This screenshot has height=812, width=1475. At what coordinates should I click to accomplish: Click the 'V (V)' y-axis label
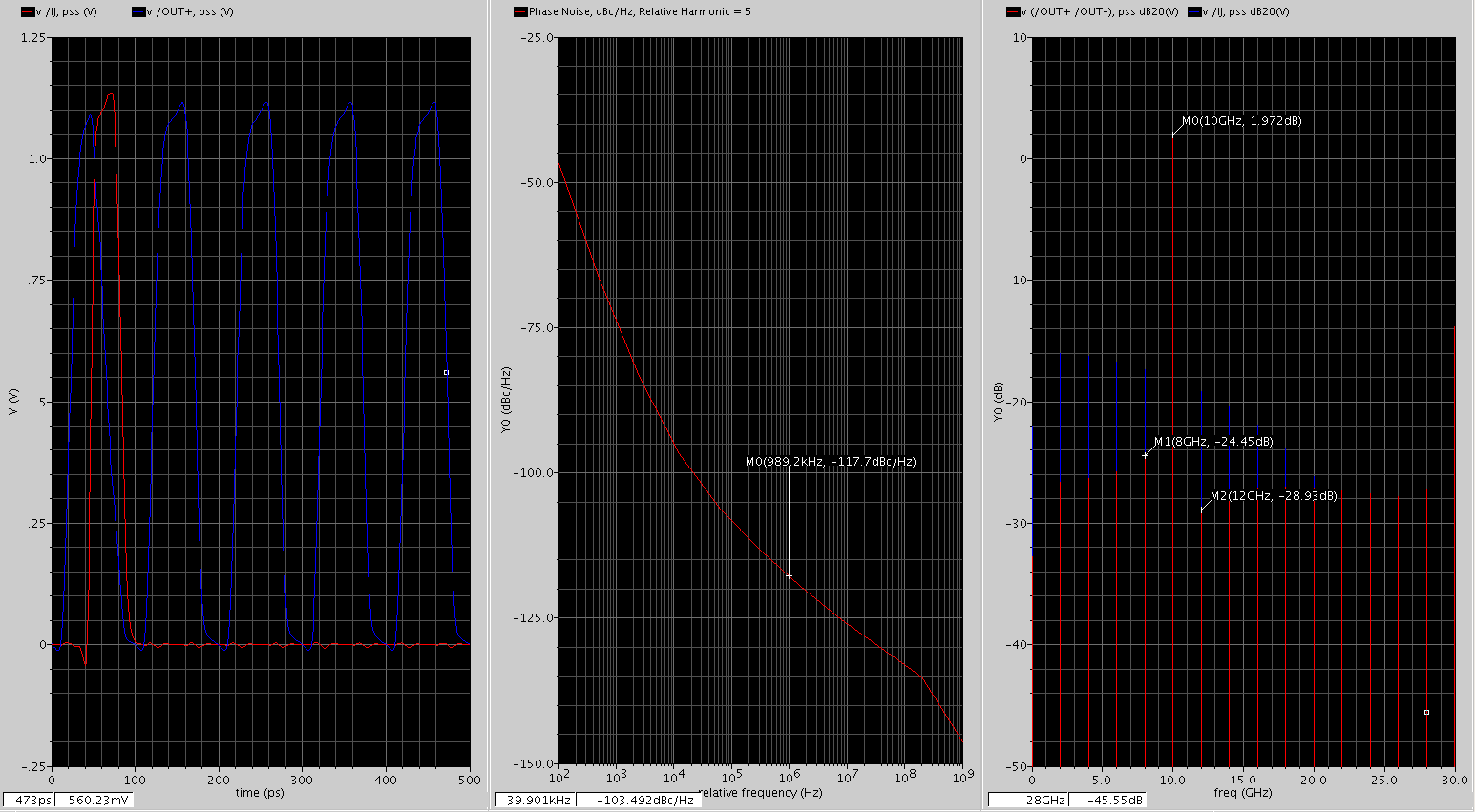point(13,401)
